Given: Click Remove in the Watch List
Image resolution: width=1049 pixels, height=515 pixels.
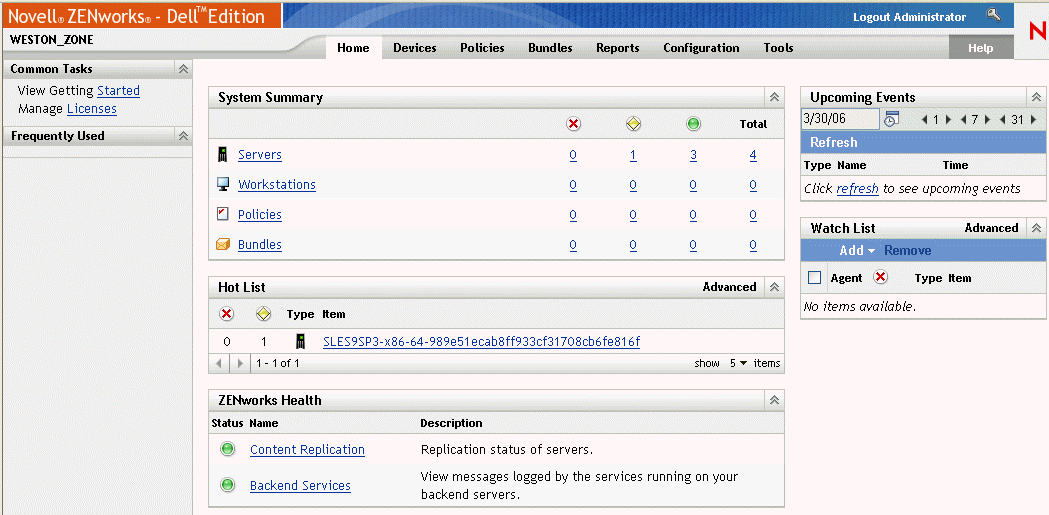Looking at the screenshot, I should pos(907,250).
